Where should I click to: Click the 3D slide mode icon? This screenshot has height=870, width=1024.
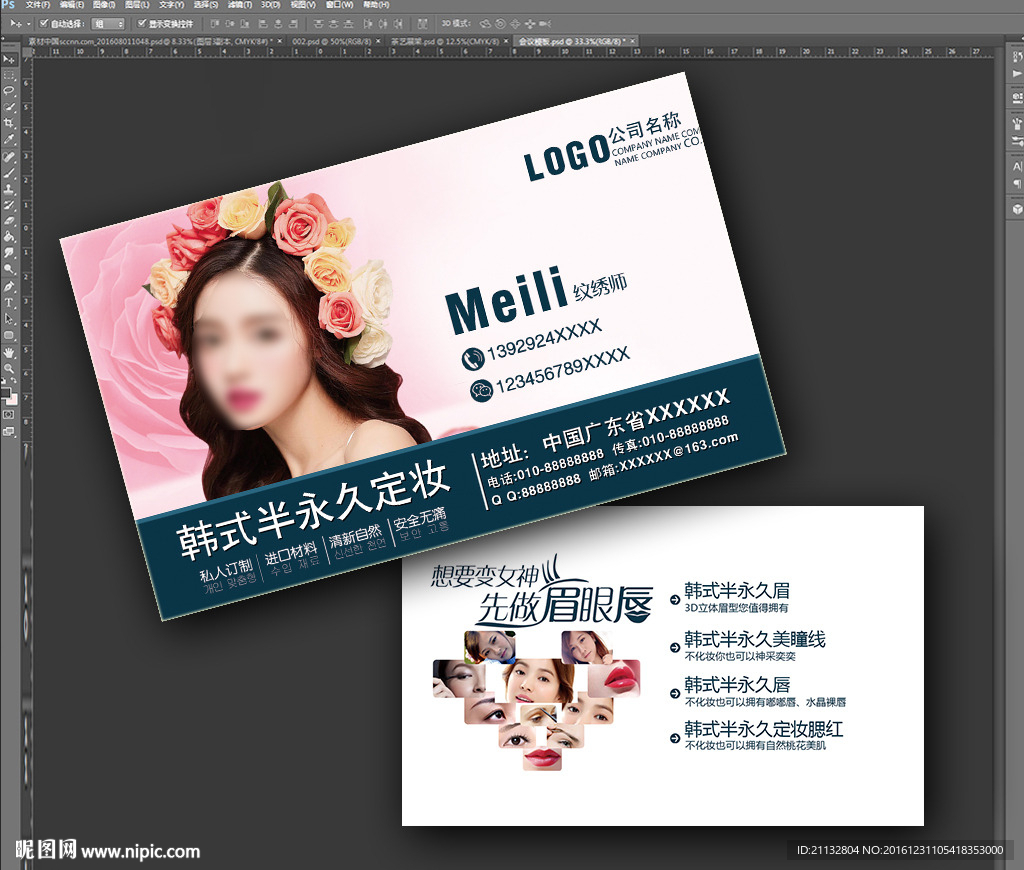(530, 24)
